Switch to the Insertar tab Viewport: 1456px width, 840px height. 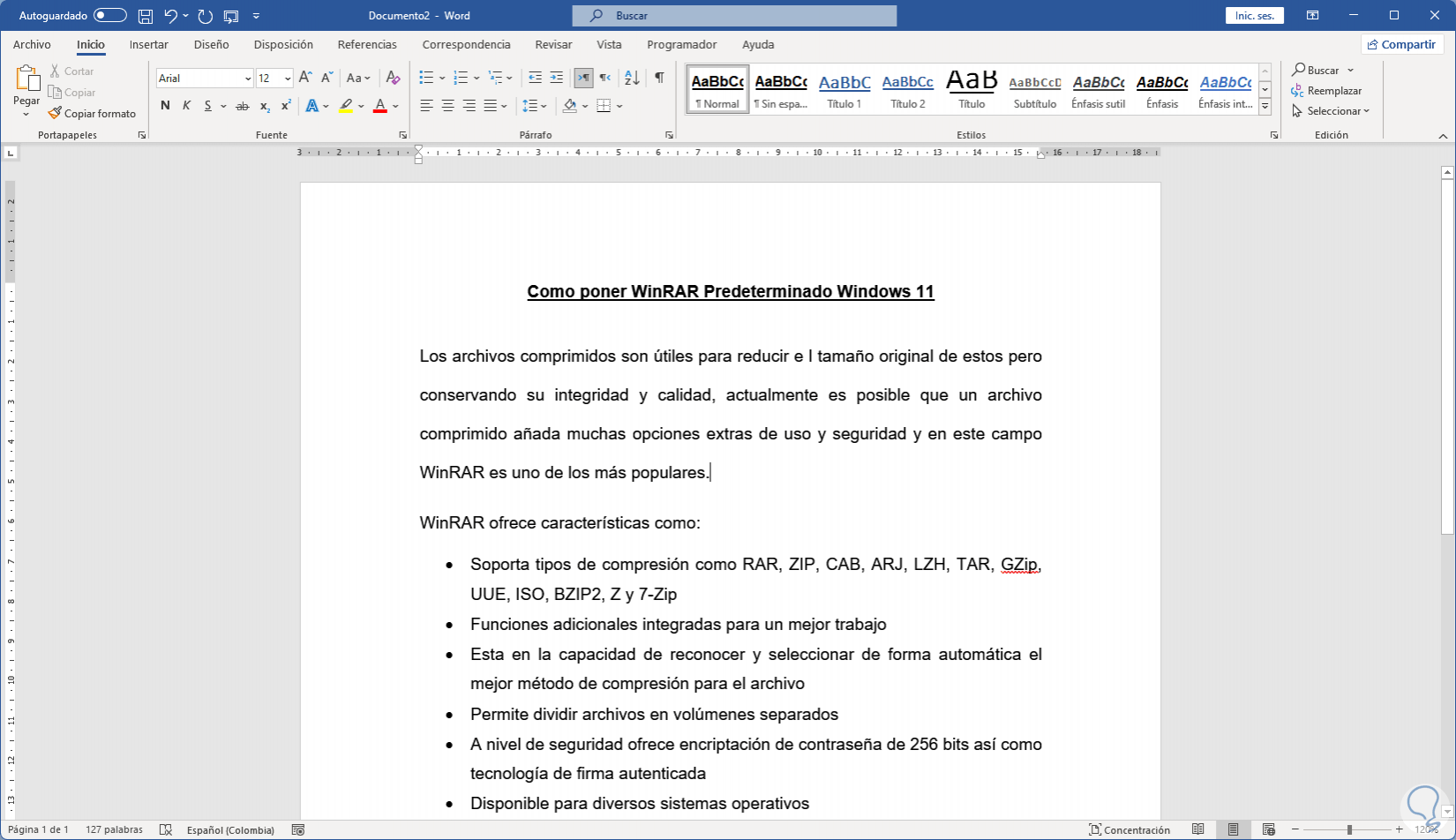pyautogui.click(x=149, y=44)
